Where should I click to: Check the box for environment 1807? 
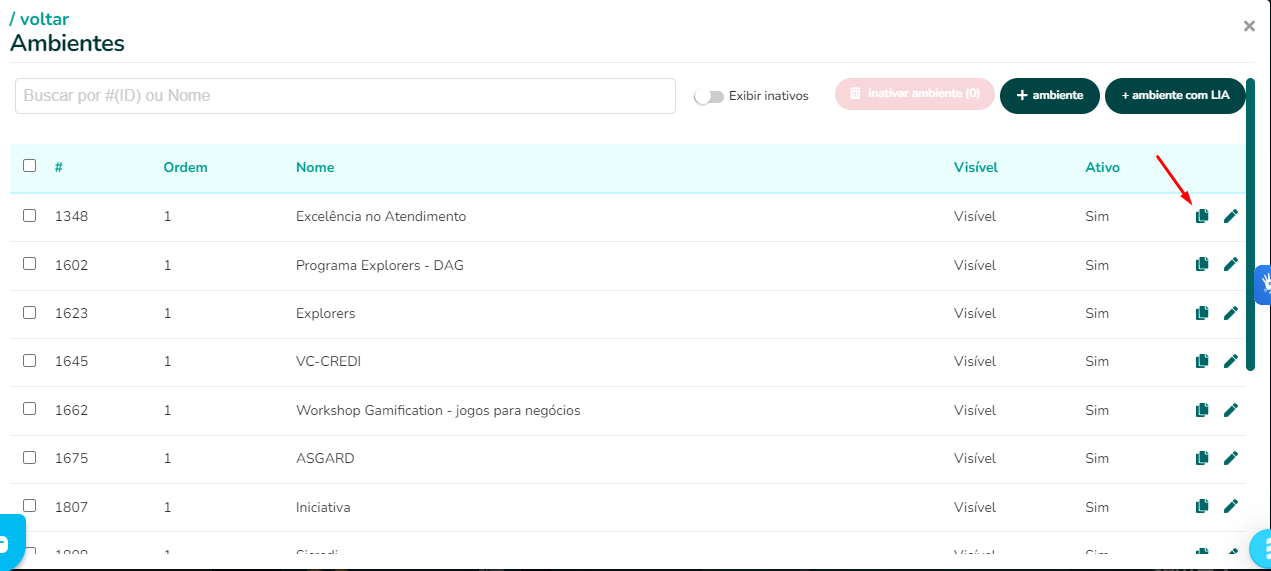tap(29, 506)
